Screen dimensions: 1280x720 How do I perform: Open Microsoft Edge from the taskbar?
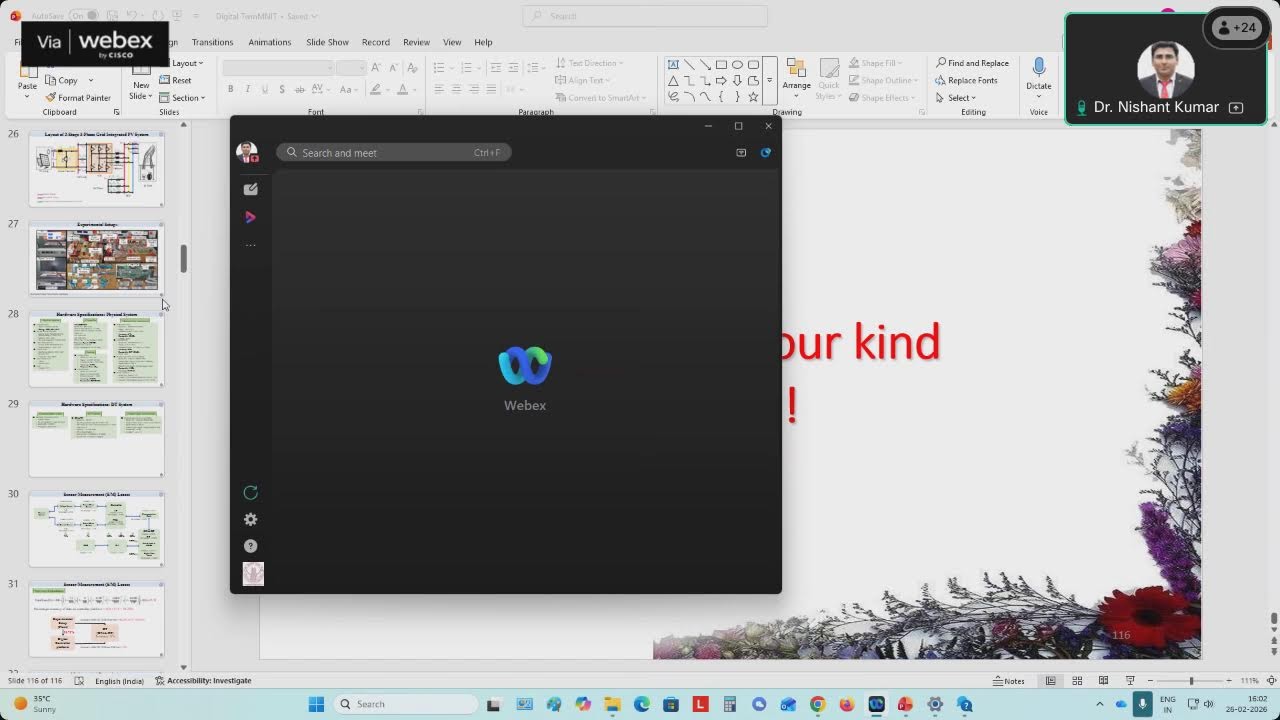pyautogui.click(x=642, y=704)
